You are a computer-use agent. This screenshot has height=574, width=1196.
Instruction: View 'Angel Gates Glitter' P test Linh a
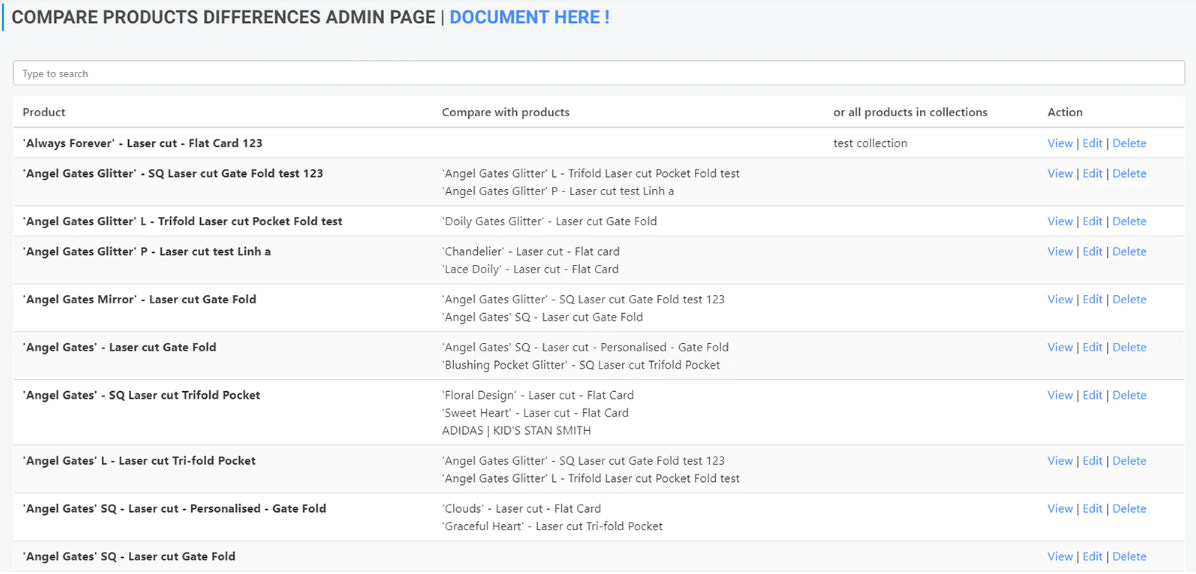coord(1059,251)
